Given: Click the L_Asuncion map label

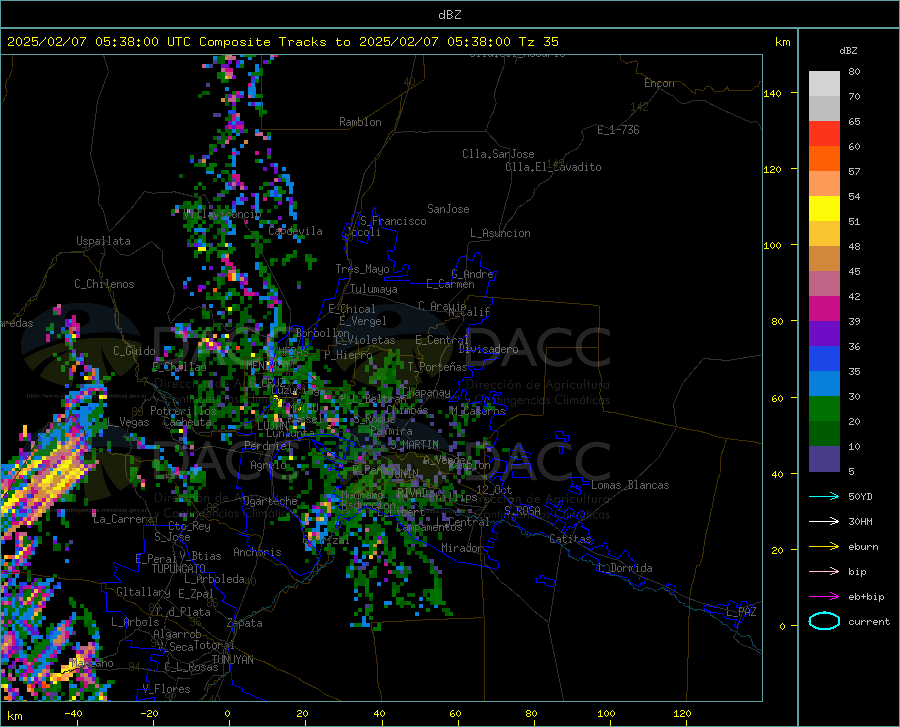Looking at the screenshot, I should click(x=500, y=233).
